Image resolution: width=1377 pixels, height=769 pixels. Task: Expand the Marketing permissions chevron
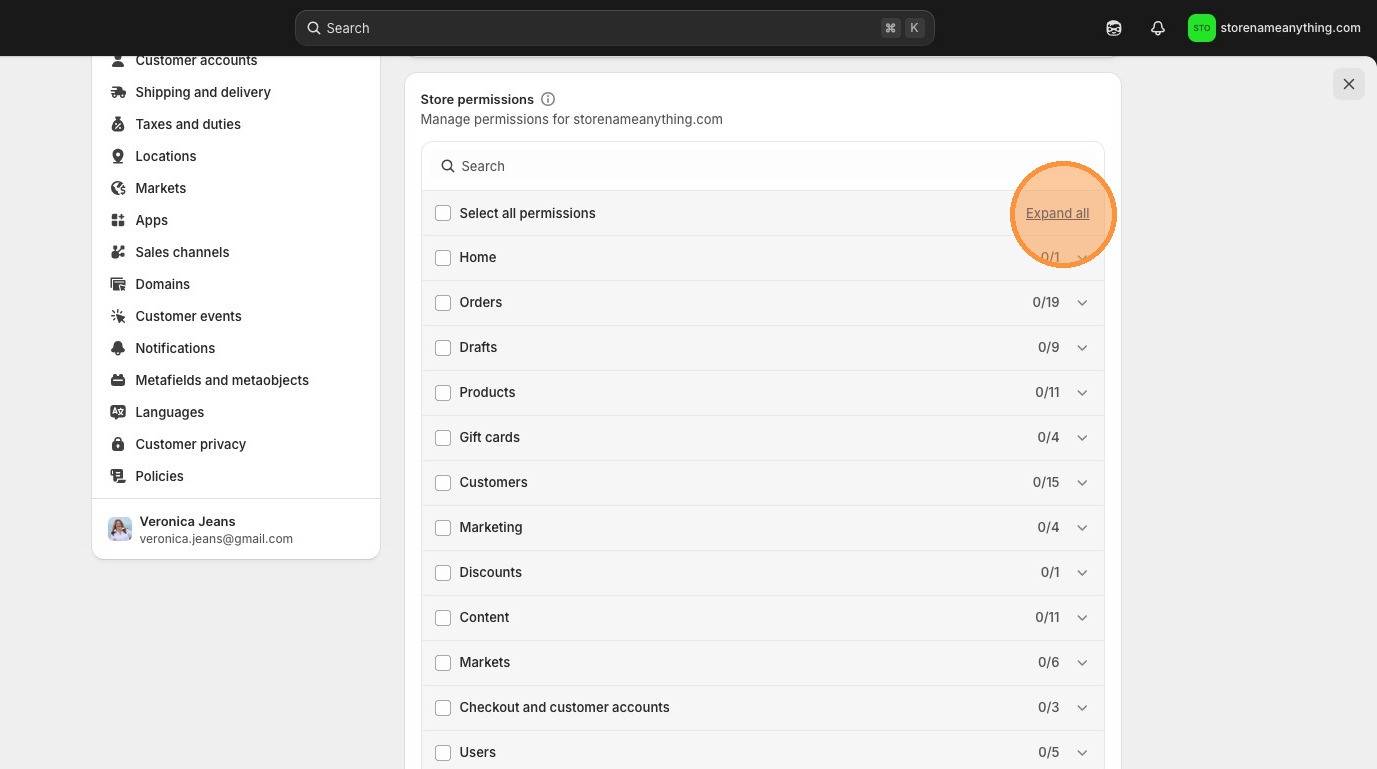[x=1082, y=528]
